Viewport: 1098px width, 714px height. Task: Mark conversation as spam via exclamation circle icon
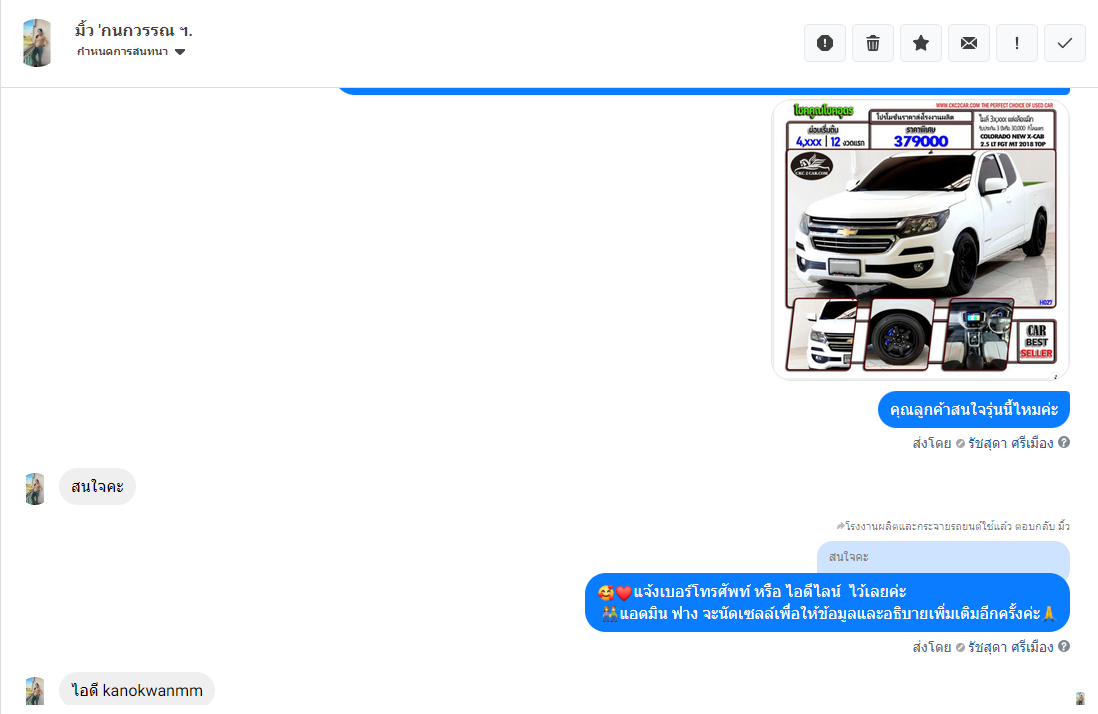click(x=825, y=43)
